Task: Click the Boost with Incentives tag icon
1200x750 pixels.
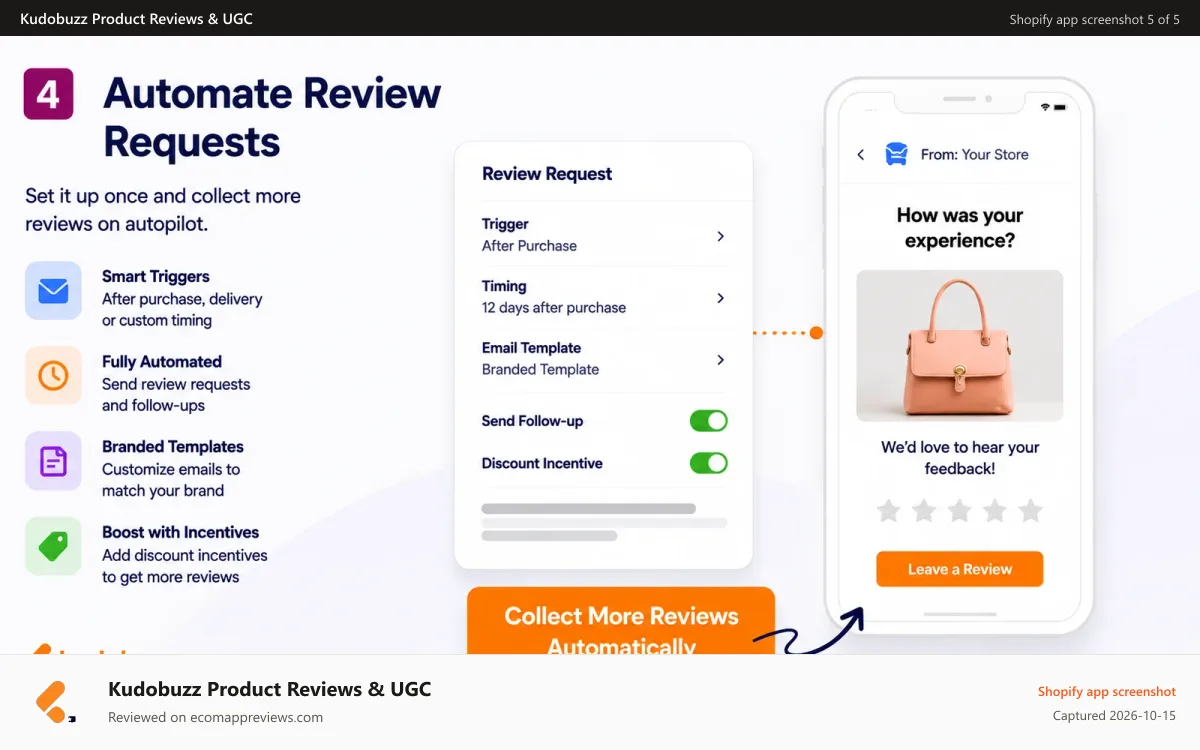Action: pos(53,546)
